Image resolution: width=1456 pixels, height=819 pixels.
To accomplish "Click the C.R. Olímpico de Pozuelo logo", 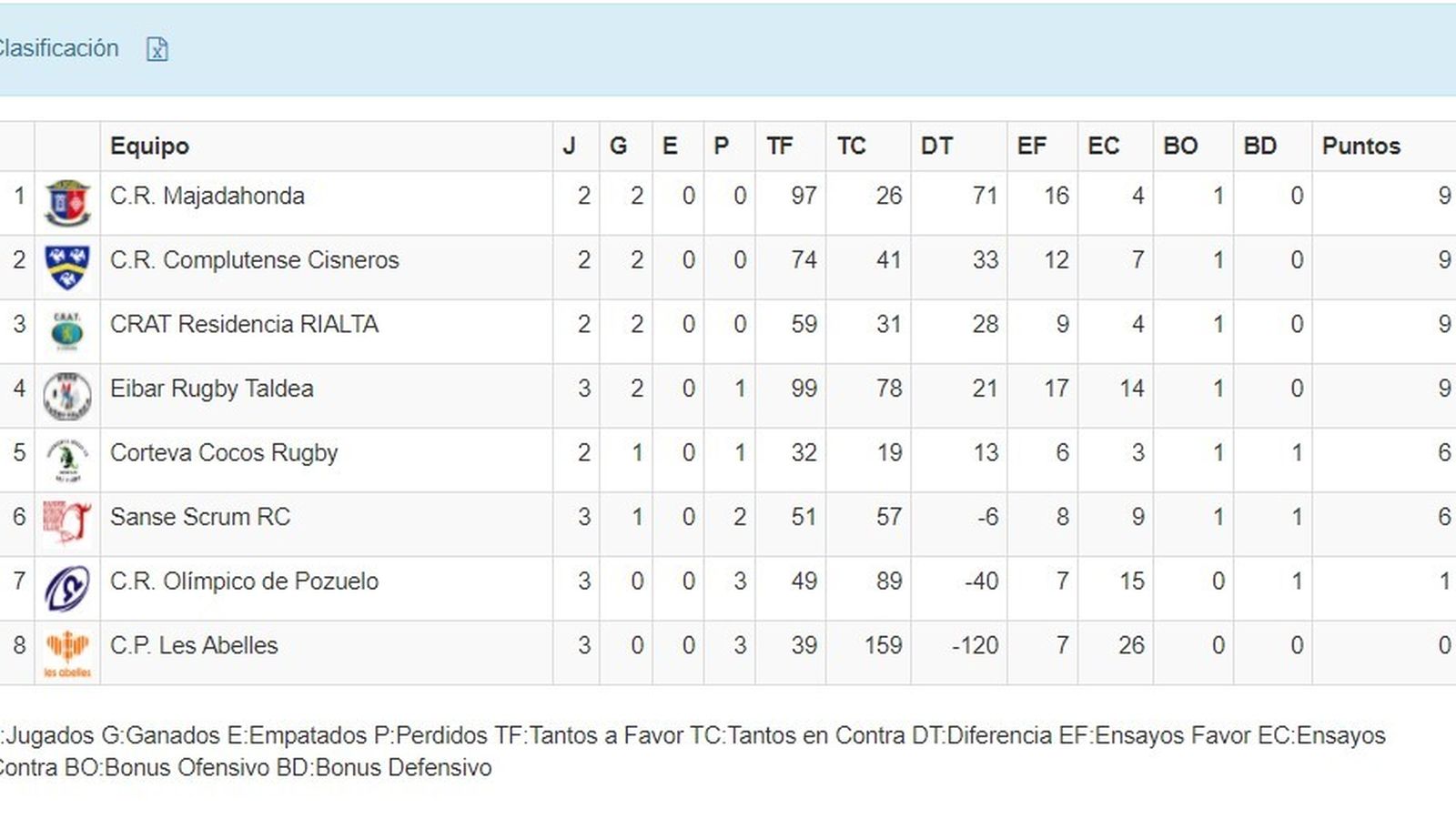I will click(x=67, y=581).
